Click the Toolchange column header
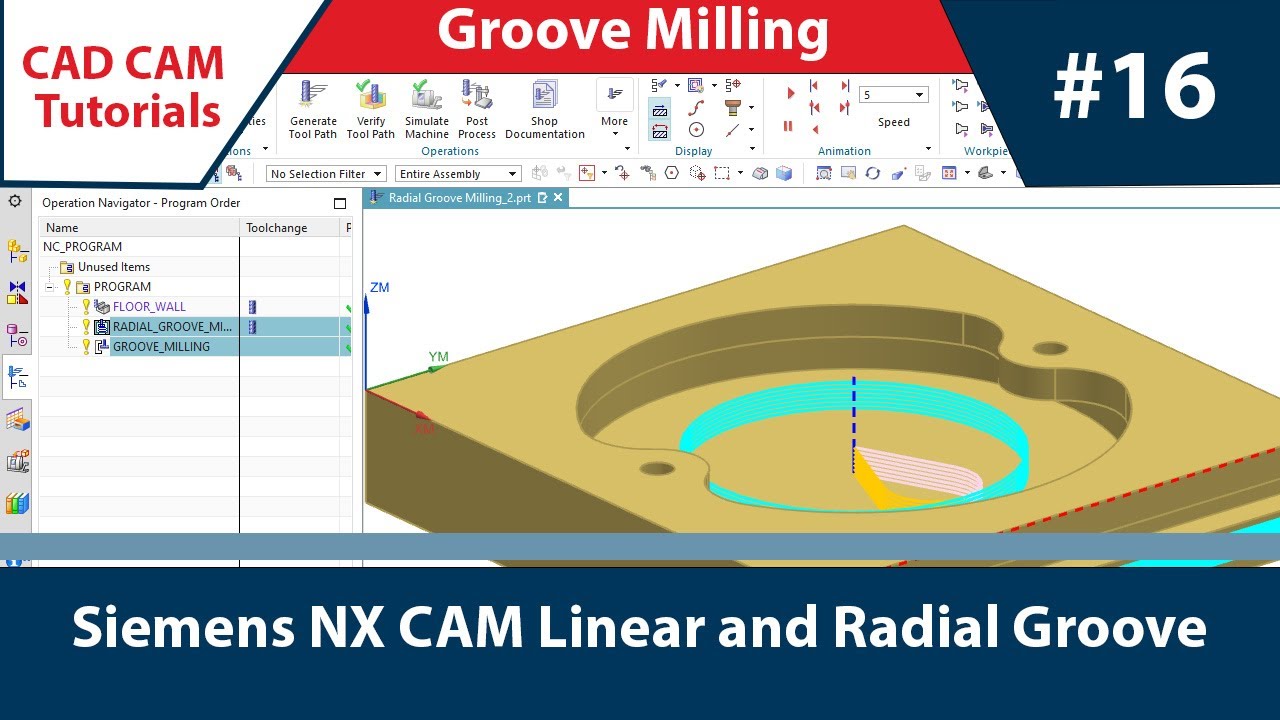The image size is (1280, 720). point(291,228)
